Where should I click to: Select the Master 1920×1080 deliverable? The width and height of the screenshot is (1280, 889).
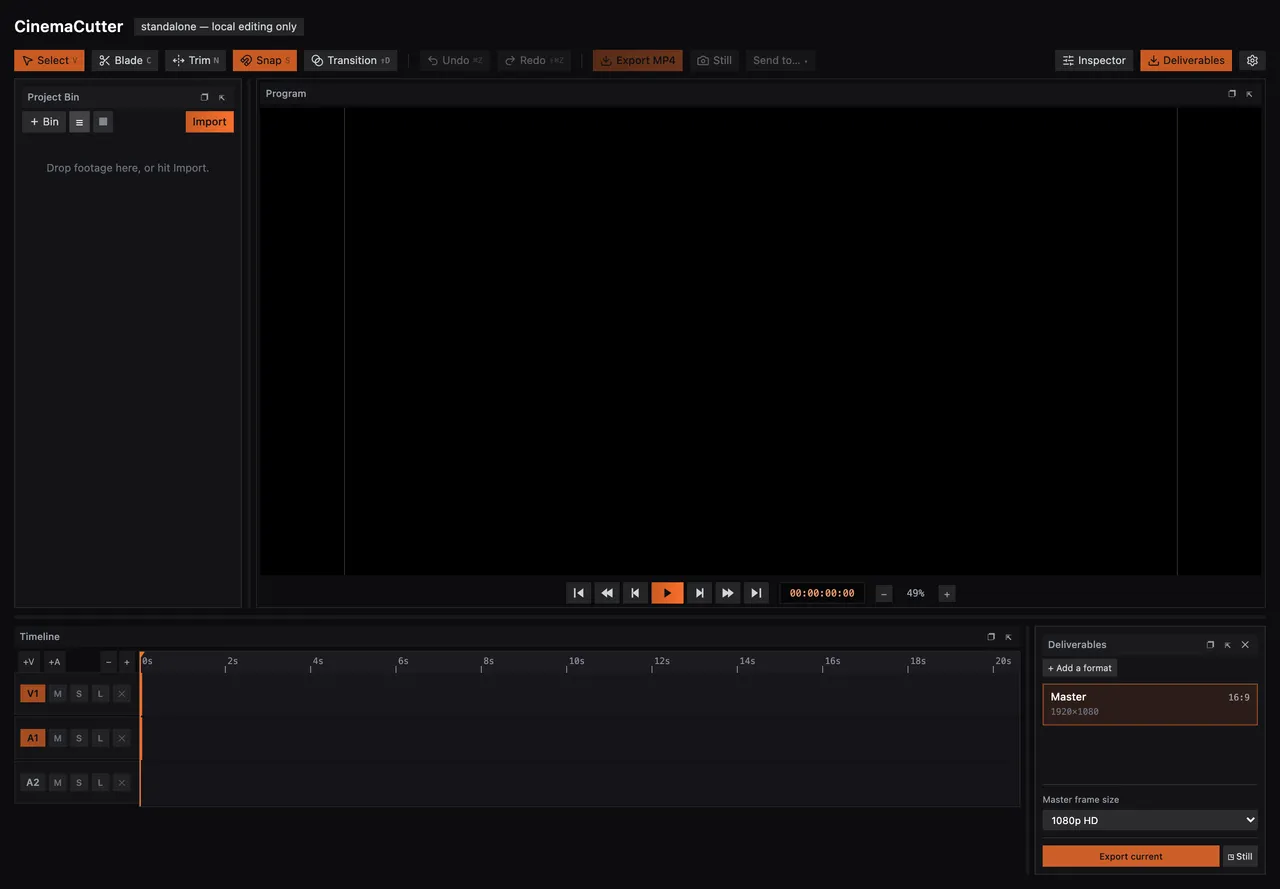(x=1150, y=704)
